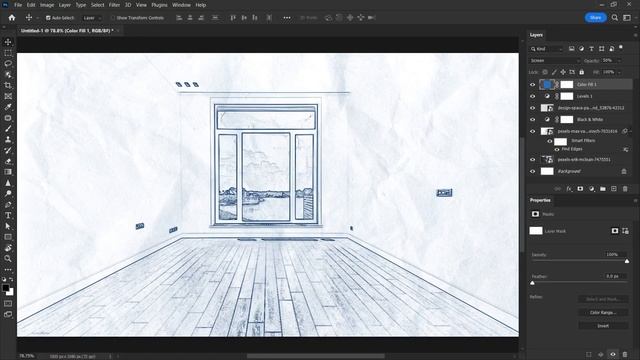Toggle the Auto-Select checkbox
640x360 pixels.
48,18
